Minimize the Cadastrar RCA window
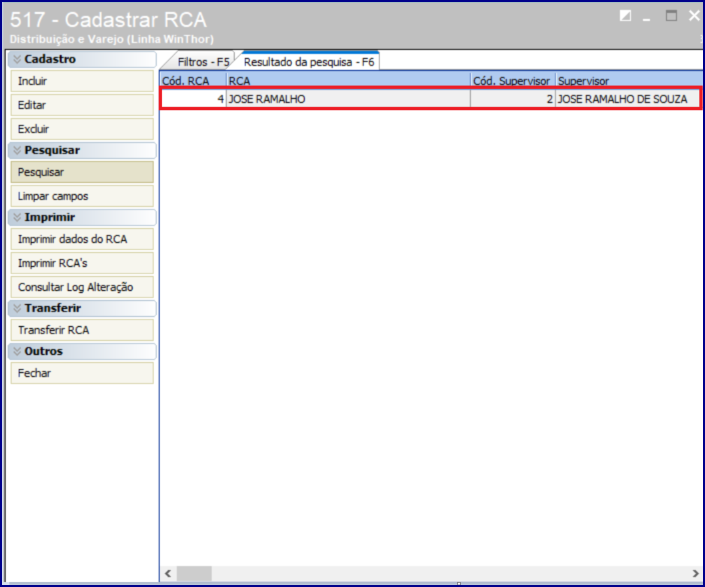Image resolution: width=705 pixels, height=587 pixels. [647, 18]
